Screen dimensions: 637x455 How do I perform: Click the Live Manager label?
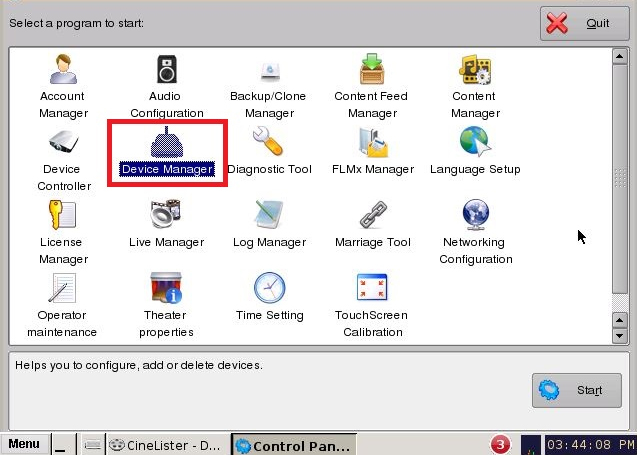[x=167, y=242]
